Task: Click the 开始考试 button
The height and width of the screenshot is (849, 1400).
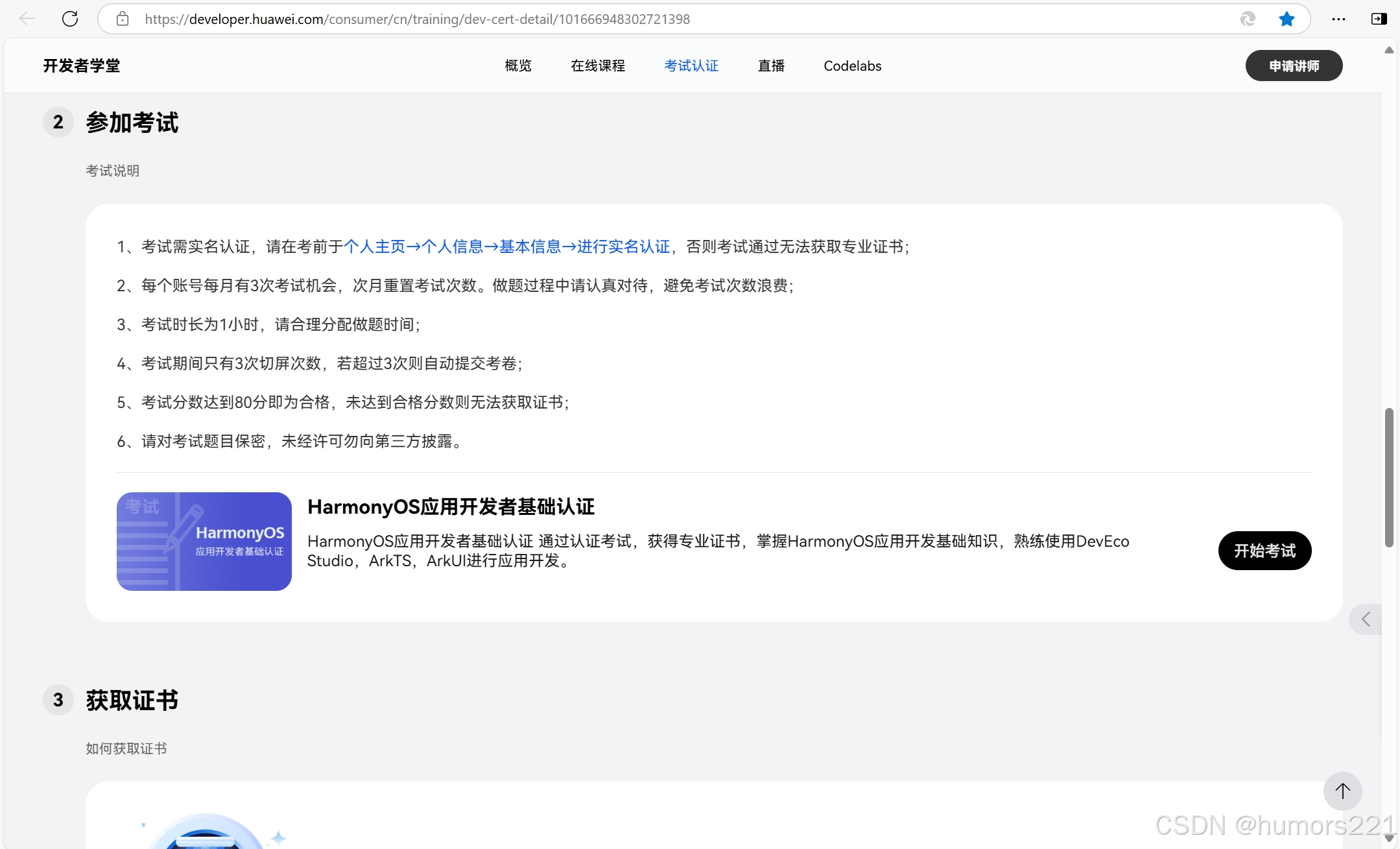Action: (1264, 551)
